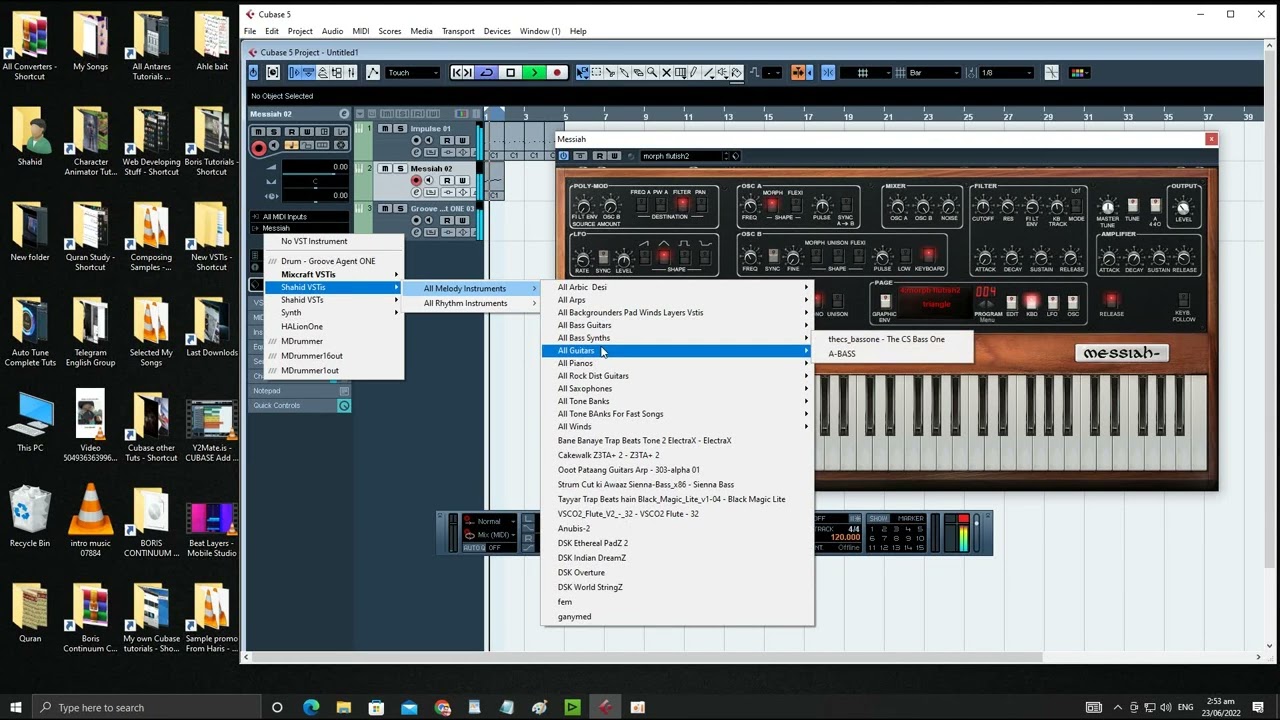
Task: Select the Erase tool
Action: (638, 73)
